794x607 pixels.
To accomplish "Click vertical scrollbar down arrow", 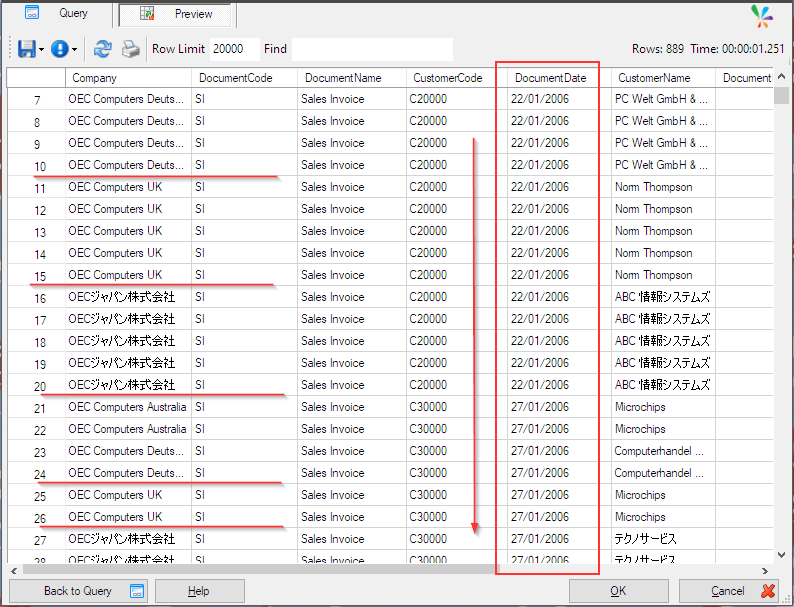I will [x=781, y=555].
